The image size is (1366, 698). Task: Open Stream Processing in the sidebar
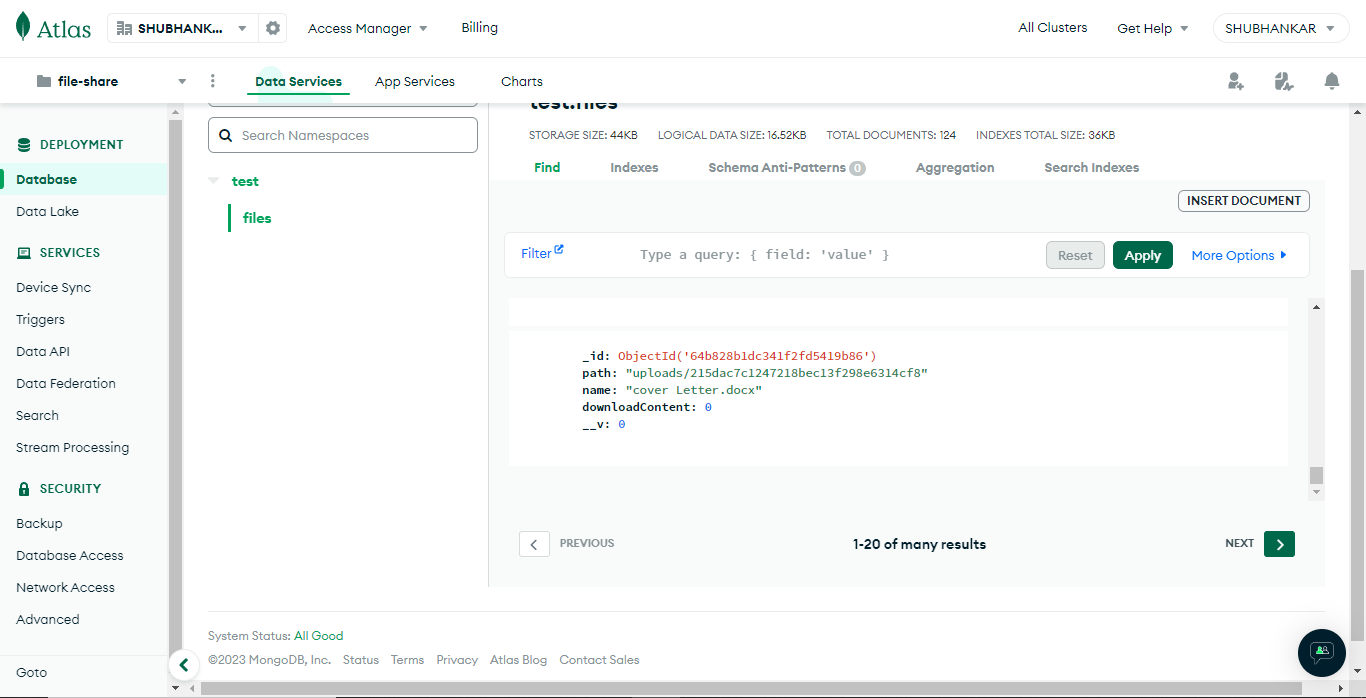[72, 448]
